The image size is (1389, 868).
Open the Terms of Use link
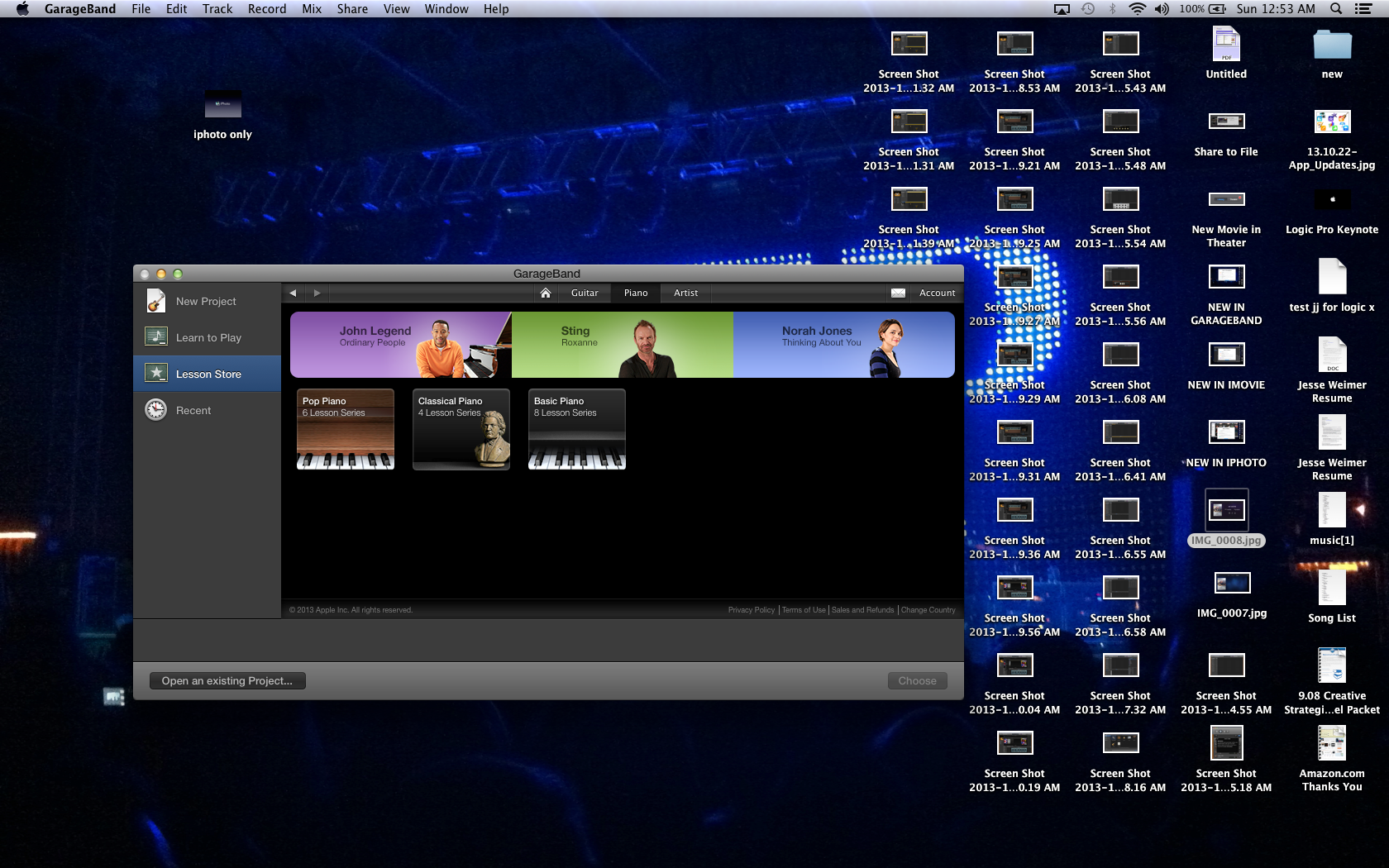(804, 610)
